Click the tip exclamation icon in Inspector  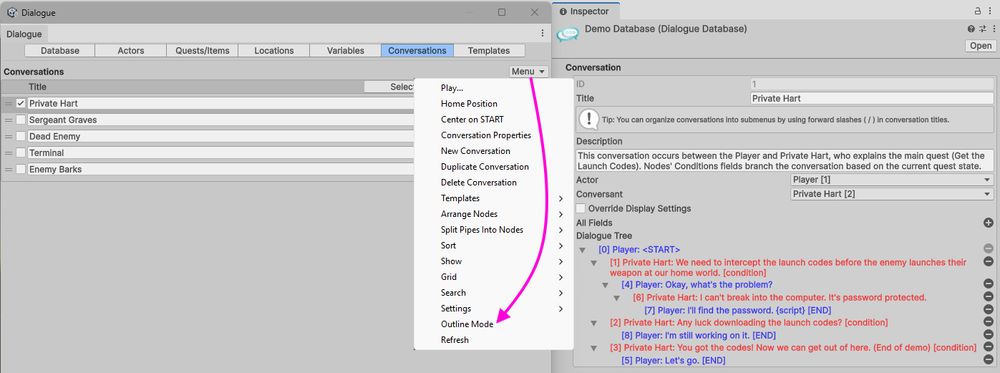pyautogui.click(x=589, y=119)
